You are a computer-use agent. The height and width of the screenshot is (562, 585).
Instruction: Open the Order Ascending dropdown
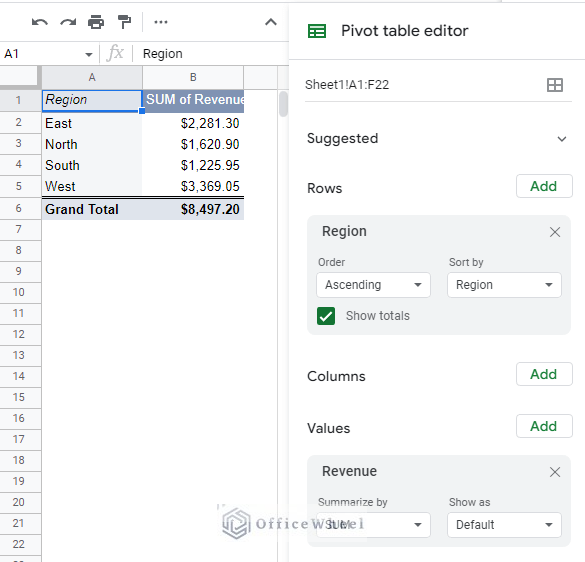point(373,285)
